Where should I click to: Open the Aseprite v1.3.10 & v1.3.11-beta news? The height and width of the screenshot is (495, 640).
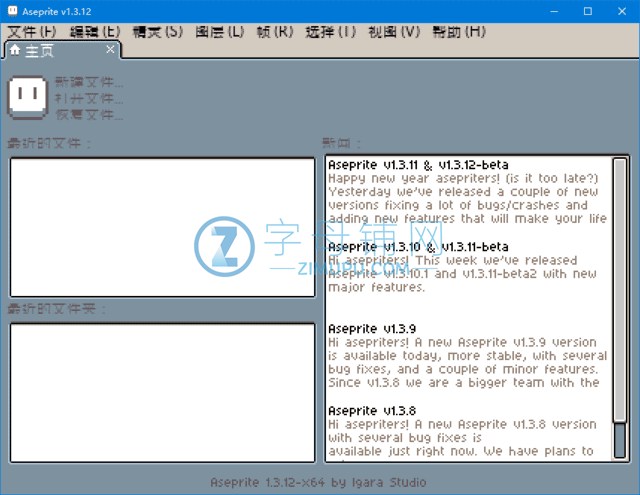[x=418, y=247]
